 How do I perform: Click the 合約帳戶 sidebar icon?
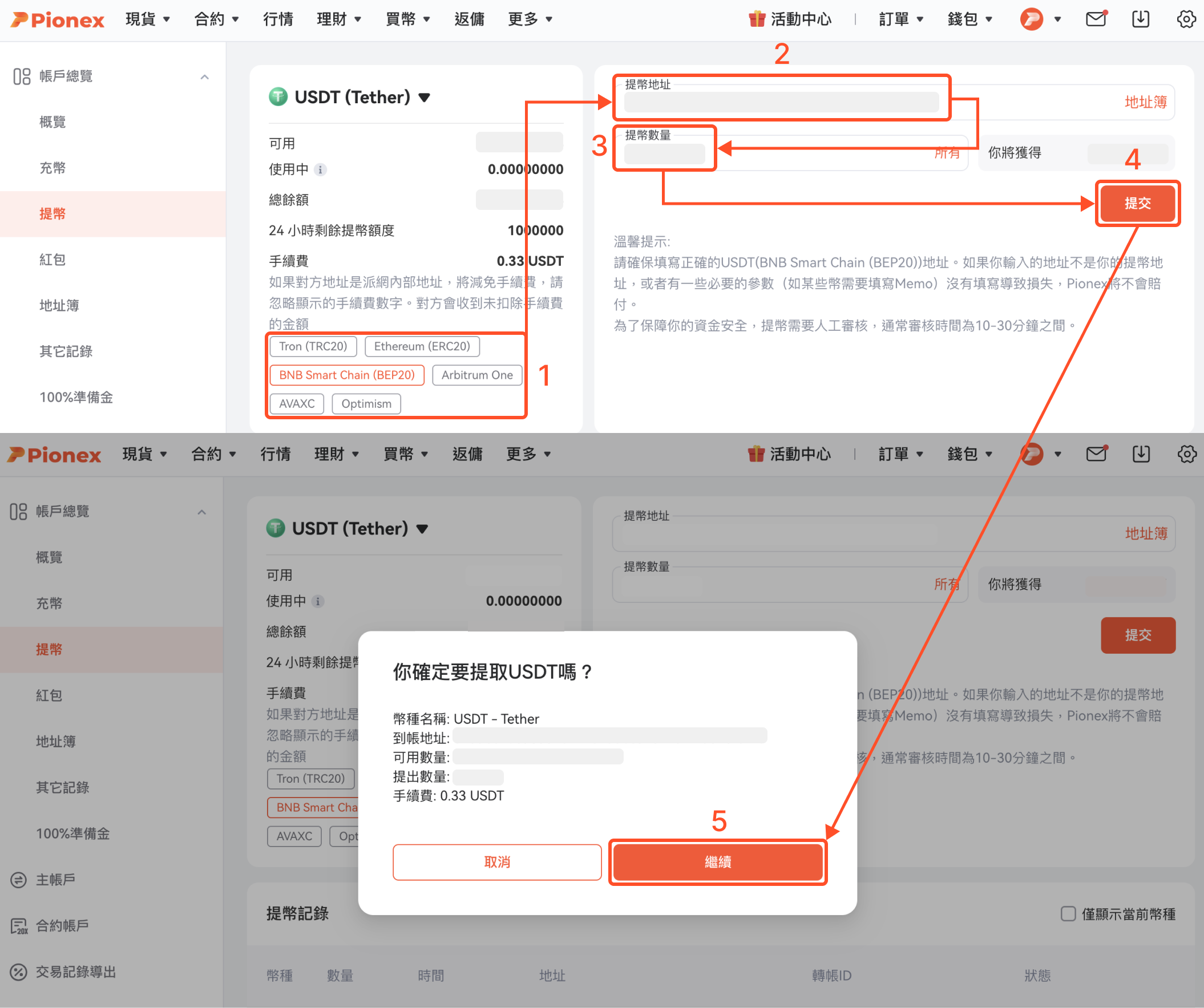tap(19, 926)
